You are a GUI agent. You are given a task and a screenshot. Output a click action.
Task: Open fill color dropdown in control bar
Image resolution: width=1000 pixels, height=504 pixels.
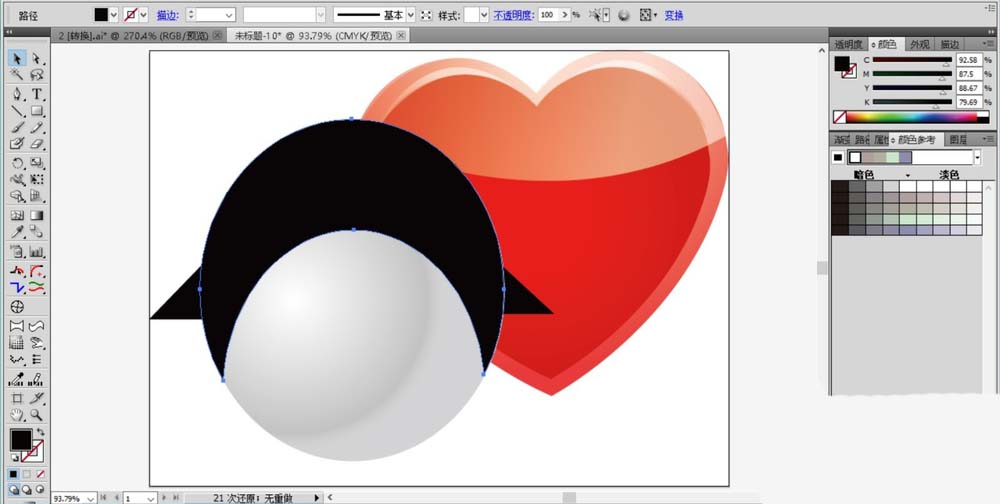[114, 15]
